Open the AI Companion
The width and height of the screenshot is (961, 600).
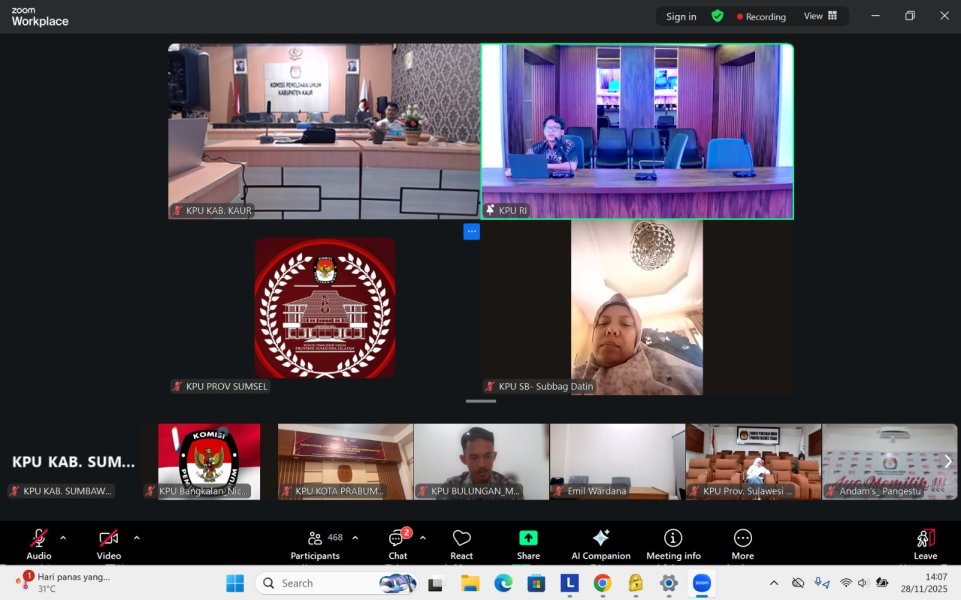point(600,543)
